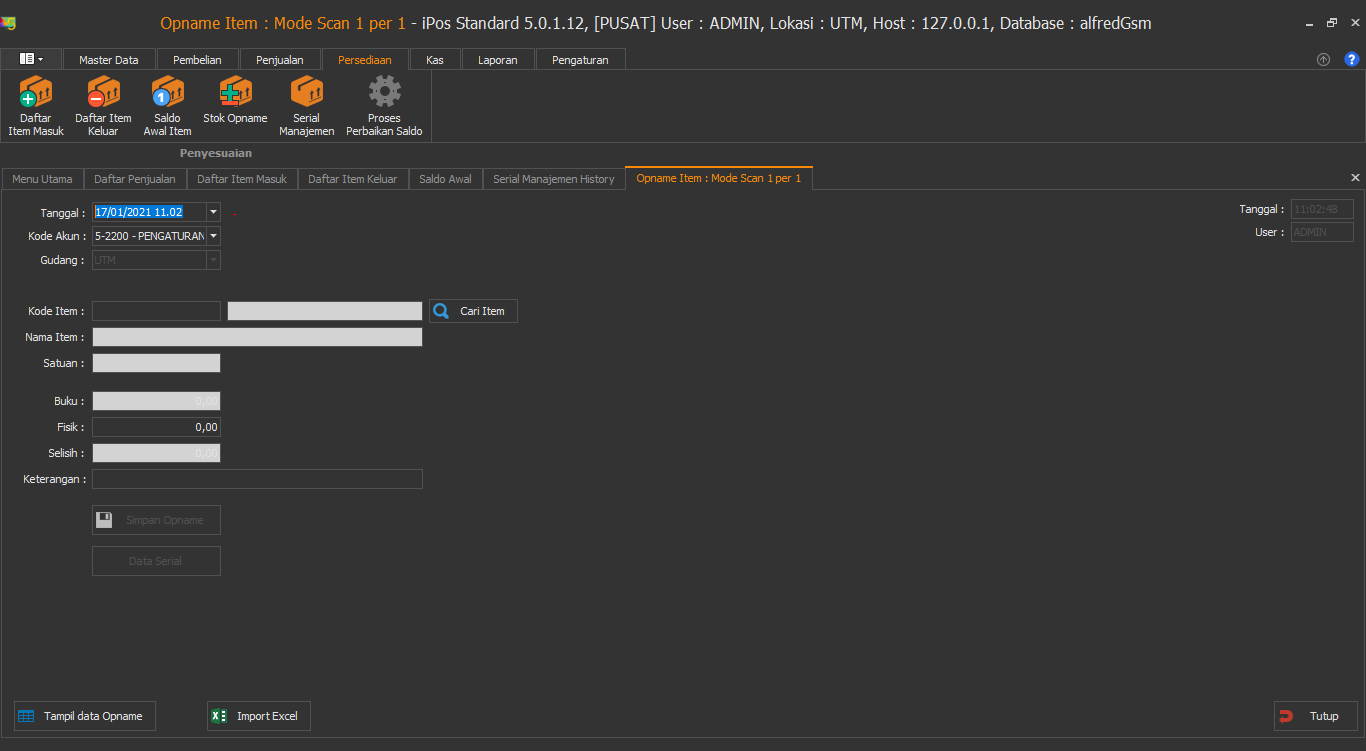1366x751 pixels.
Task: Open Serial Manajemen ribbon icon
Action: 307,106
